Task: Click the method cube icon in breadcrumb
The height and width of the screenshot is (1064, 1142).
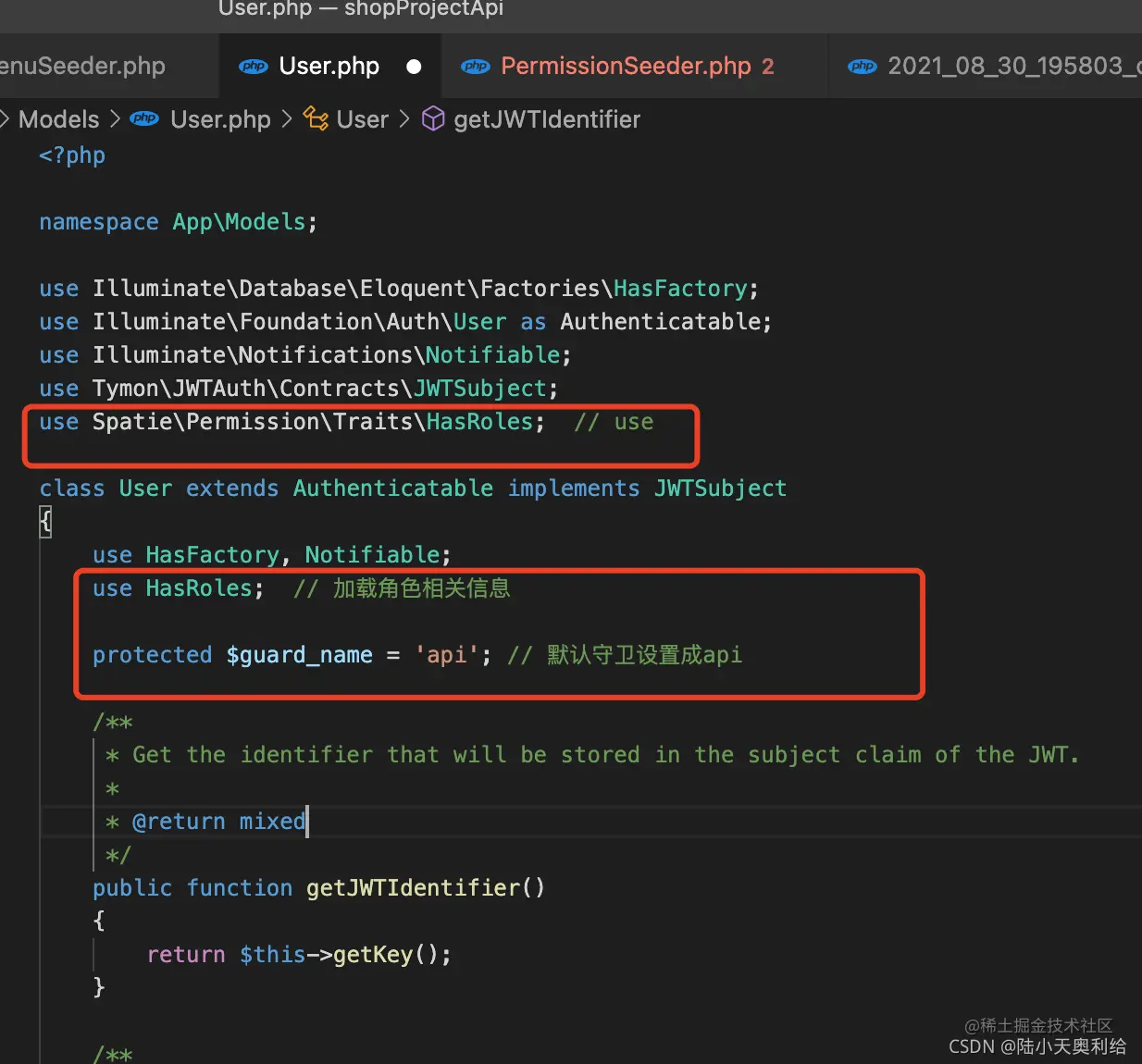Action: pyautogui.click(x=433, y=118)
